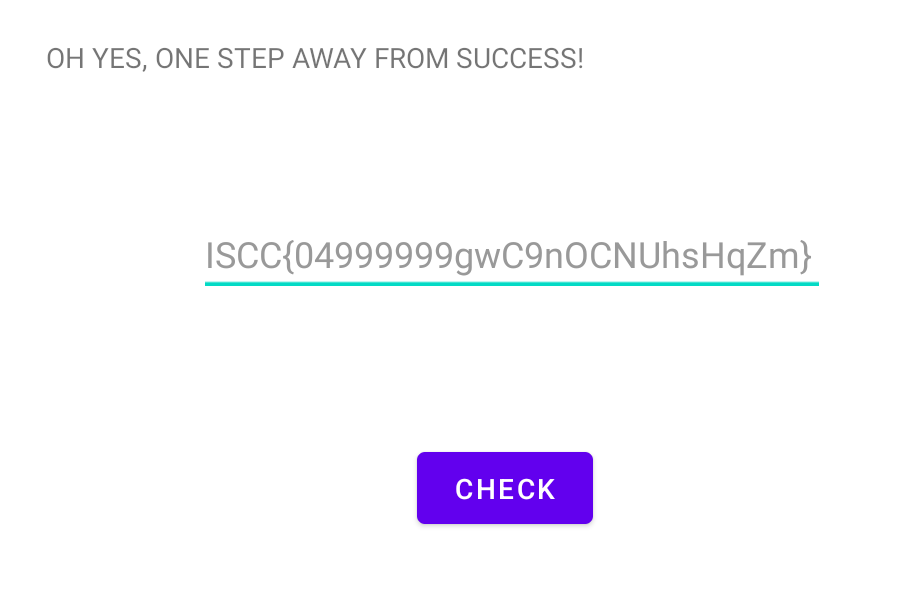Click the 'gwC9nOCNUhsHqZm' portion of the flag

627,258
